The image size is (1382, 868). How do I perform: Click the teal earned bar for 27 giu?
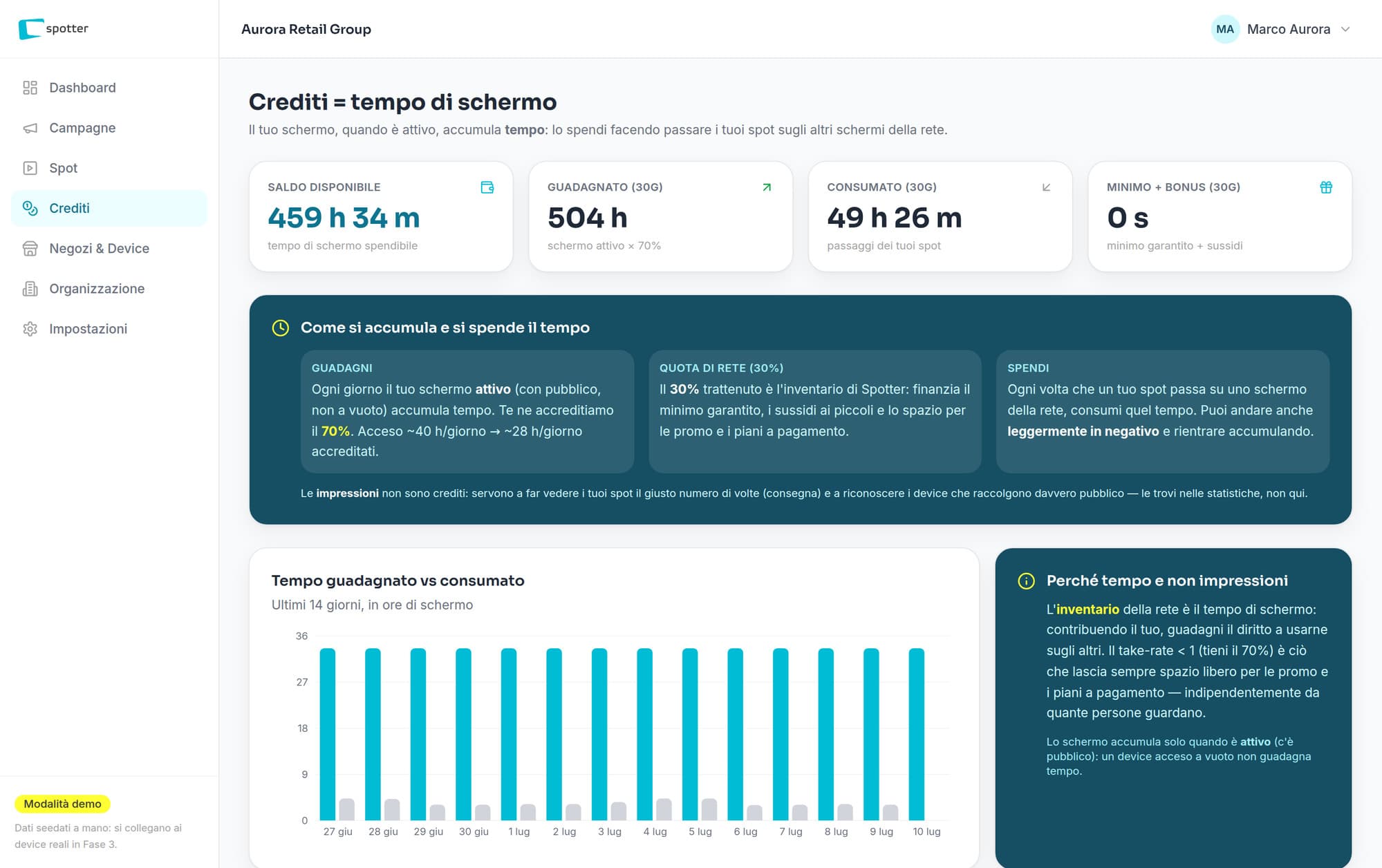328,734
